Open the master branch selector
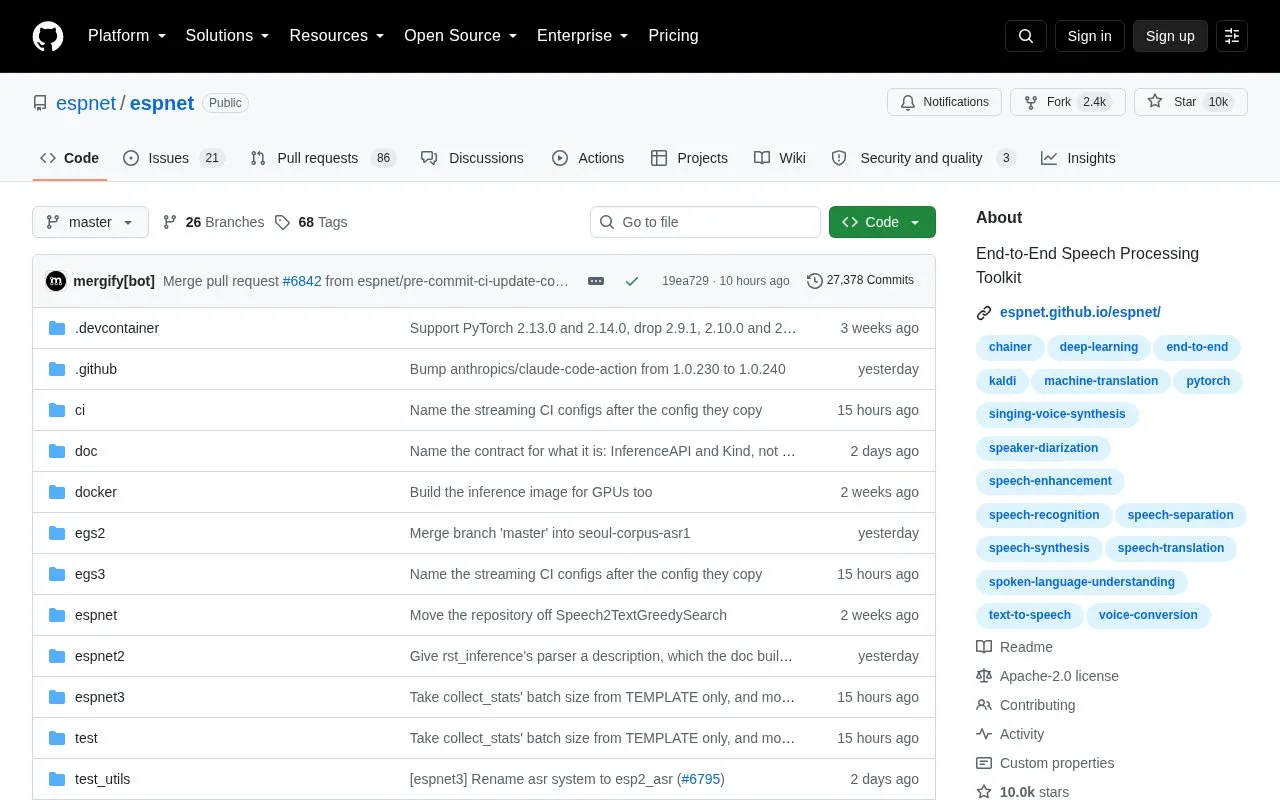 [90, 222]
